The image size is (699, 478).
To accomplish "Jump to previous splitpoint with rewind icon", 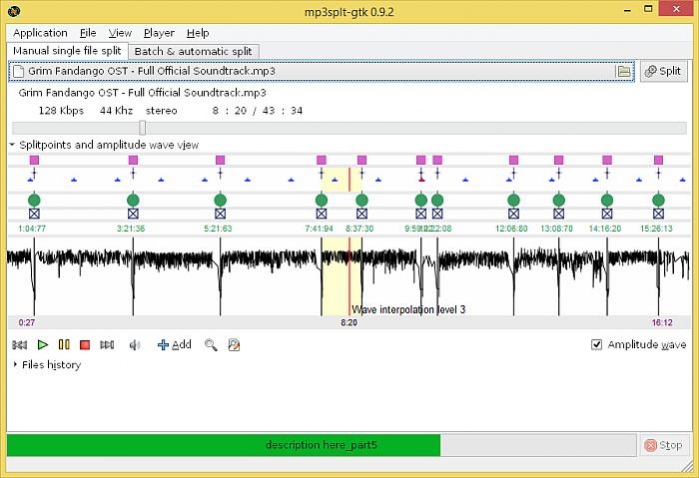I will click(x=20, y=345).
